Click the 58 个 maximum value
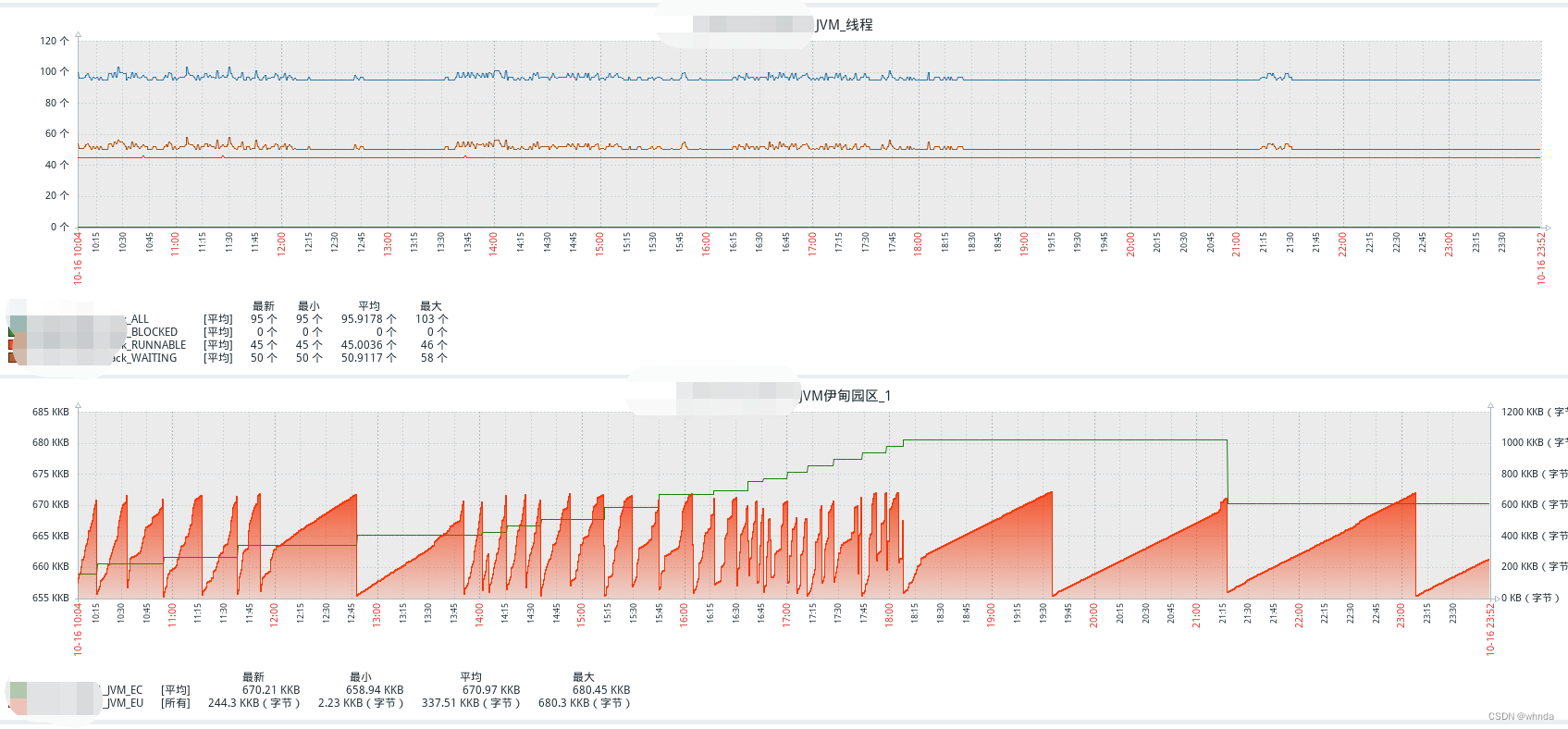Image resolution: width=1568 pixels, height=729 pixels. click(434, 358)
